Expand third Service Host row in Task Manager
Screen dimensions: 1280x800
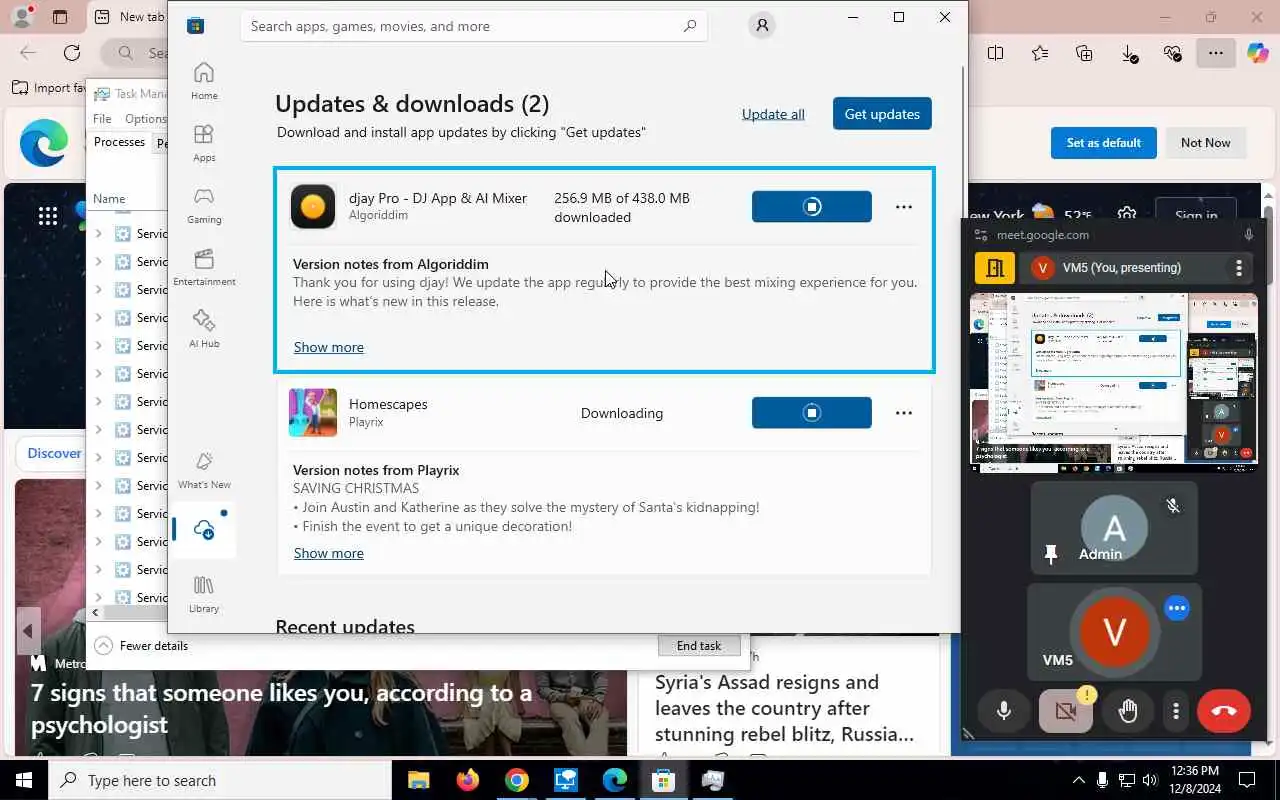click(x=98, y=289)
